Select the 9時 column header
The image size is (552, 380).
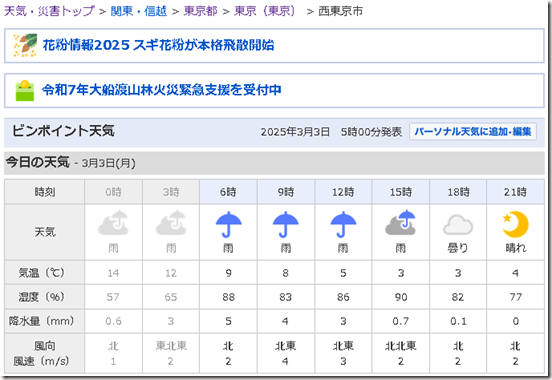click(x=286, y=192)
